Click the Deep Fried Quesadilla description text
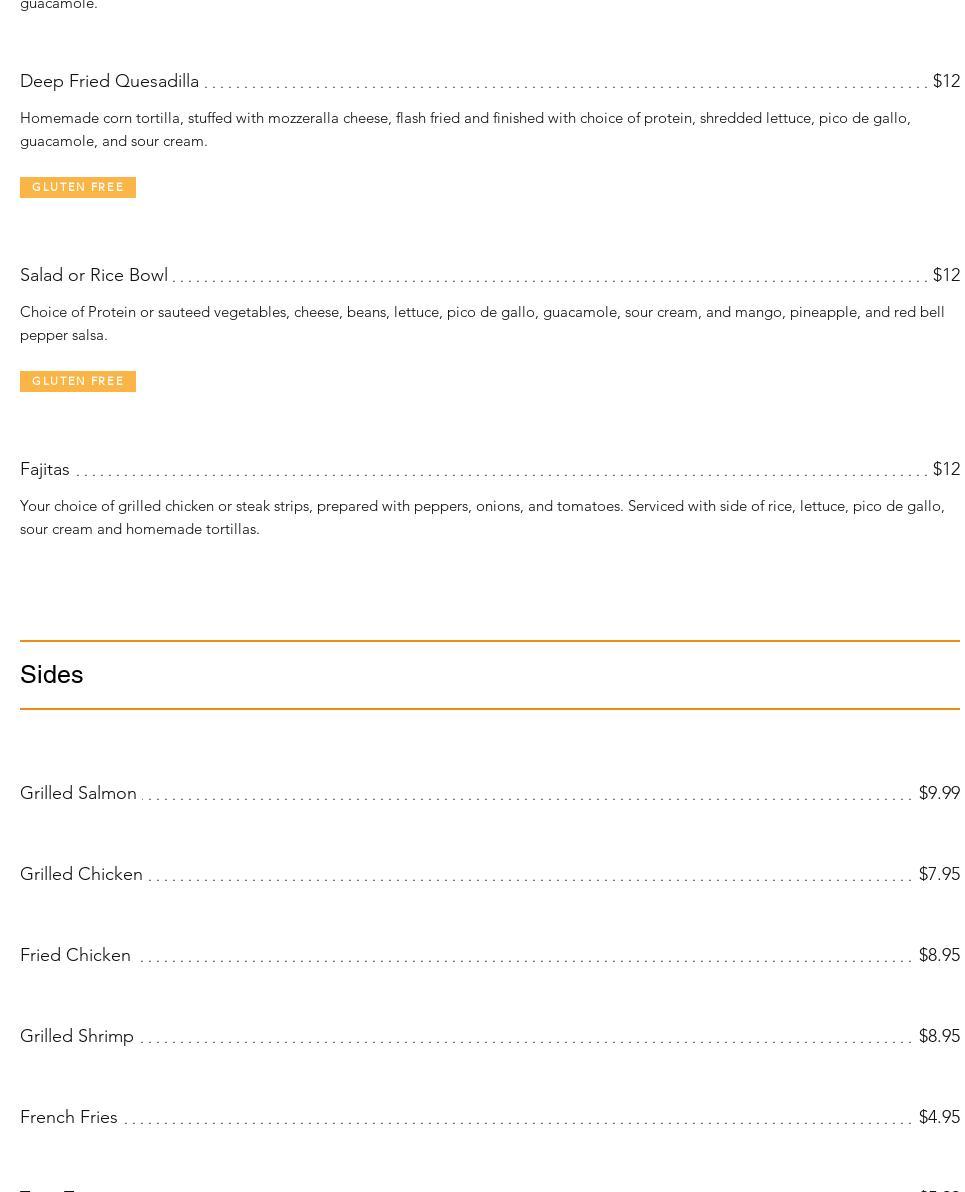Viewport: 965px width, 1192px height. point(465,130)
